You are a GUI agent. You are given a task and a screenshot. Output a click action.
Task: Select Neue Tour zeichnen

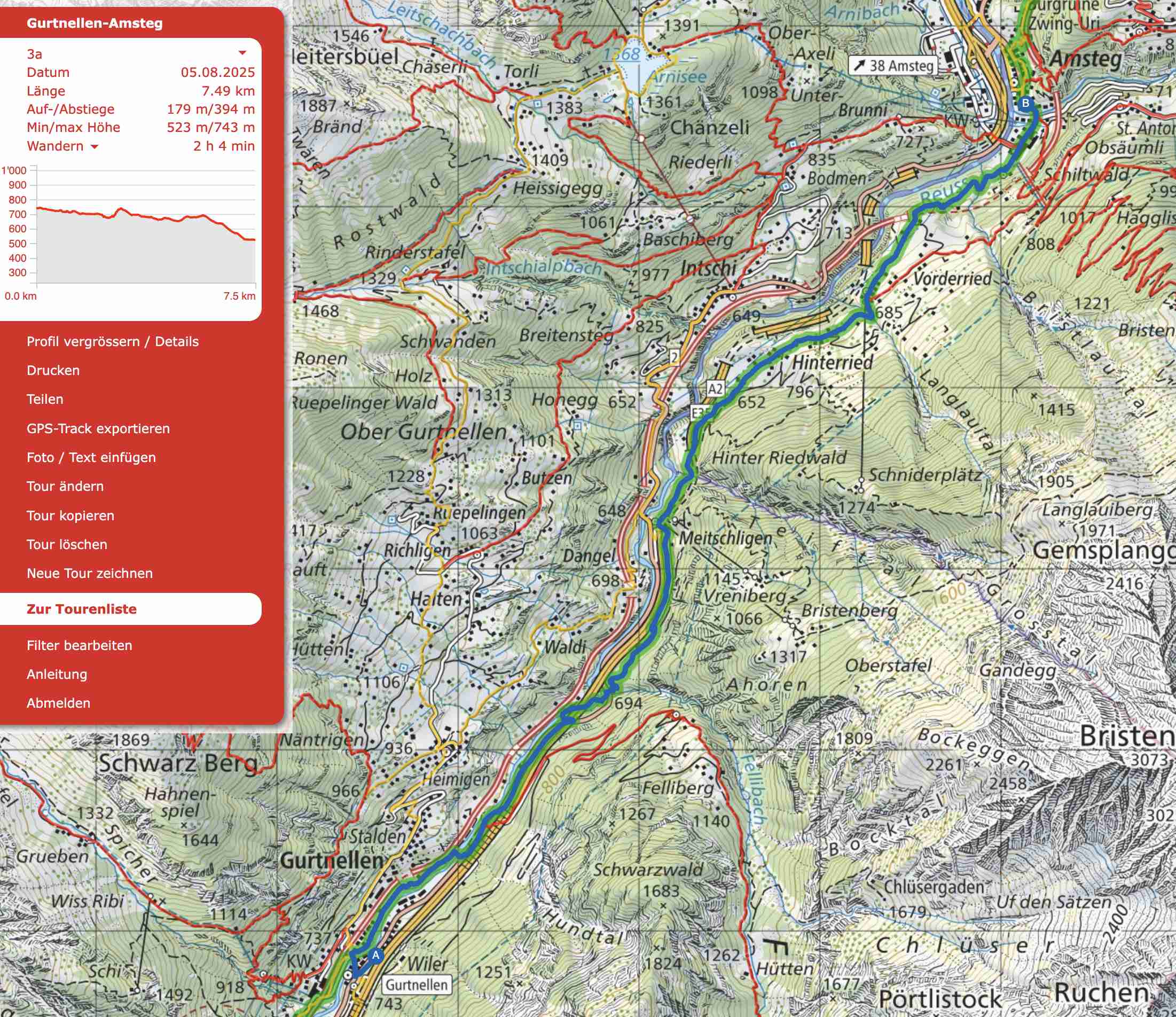(x=90, y=573)
